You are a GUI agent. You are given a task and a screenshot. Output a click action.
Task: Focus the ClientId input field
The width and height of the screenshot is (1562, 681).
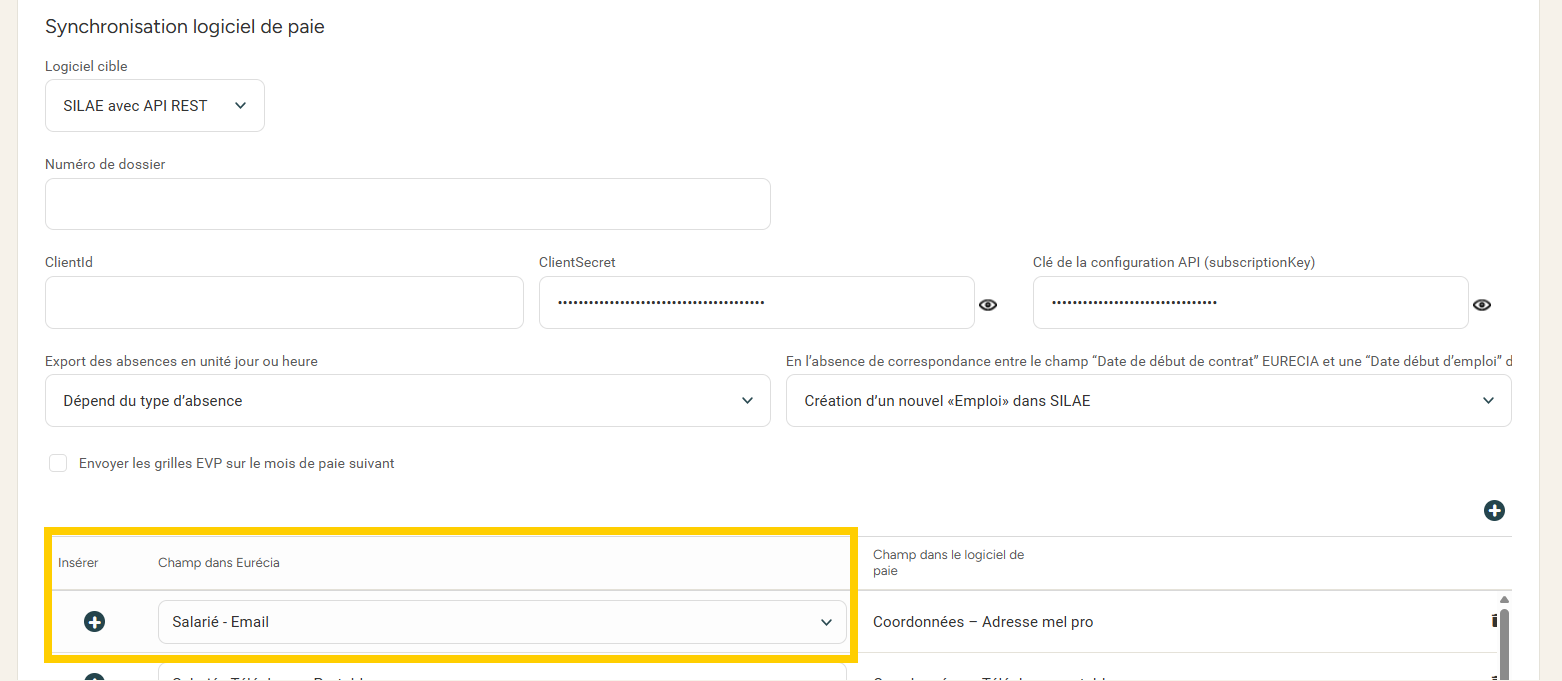coord(284,303)
